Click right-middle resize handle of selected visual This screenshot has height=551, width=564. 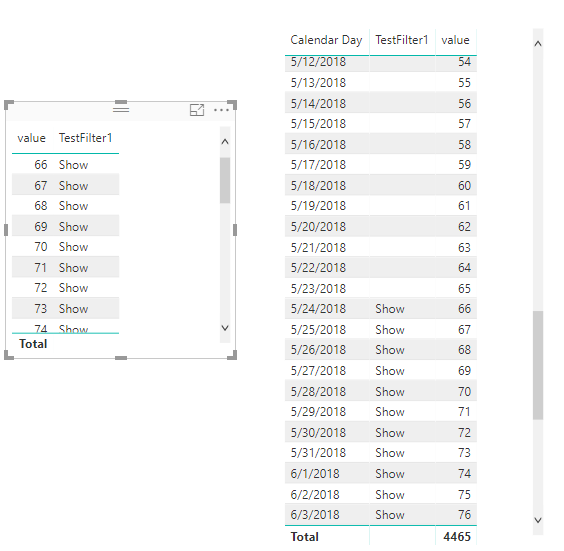(235, 230)
